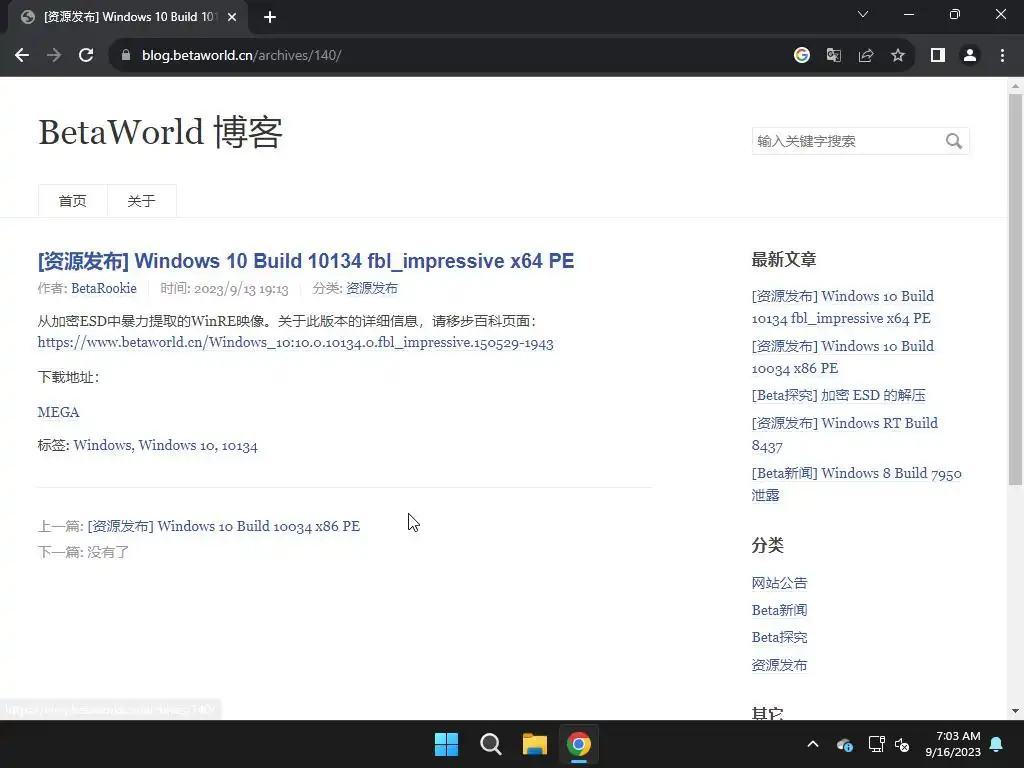Open the tab search dropdown chevron
This screenshot has width=1024, height=768.
click(x=863, y=14)
